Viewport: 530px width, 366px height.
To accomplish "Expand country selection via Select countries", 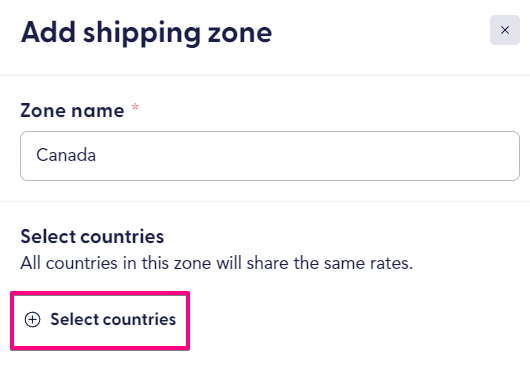I will click(100, 320).
